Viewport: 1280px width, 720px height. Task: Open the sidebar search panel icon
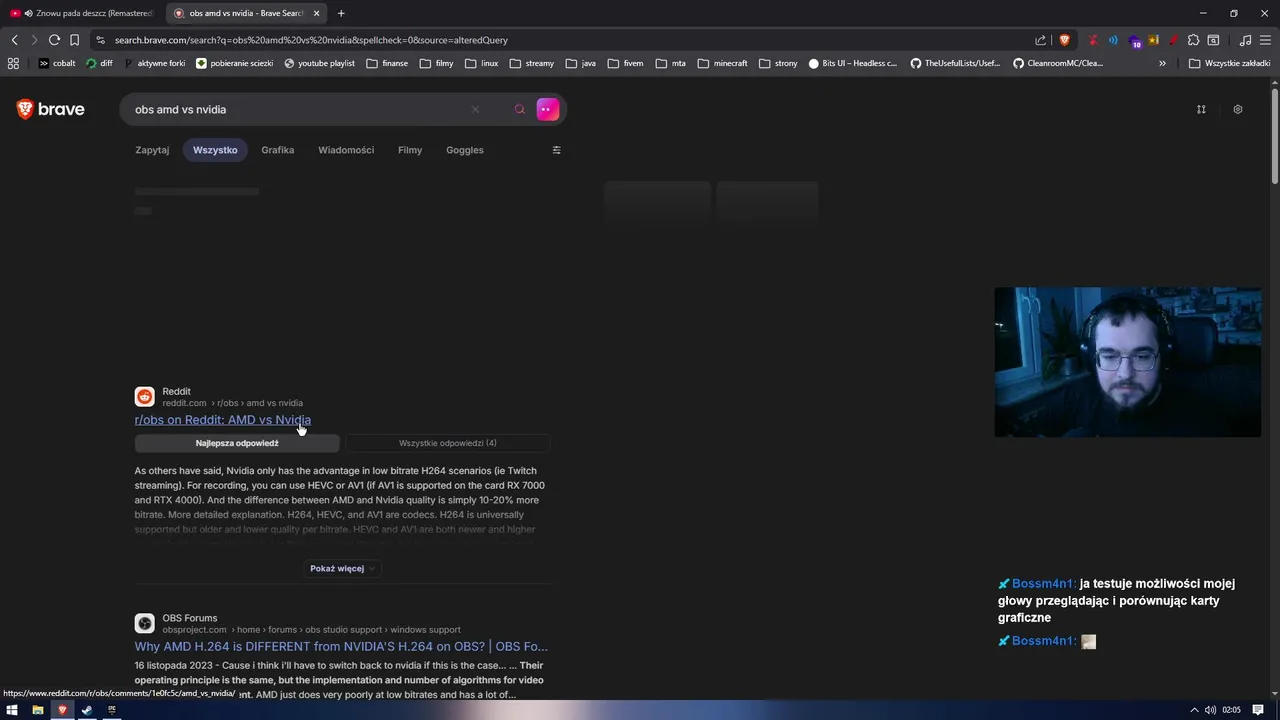click(x=1213, y=40)
